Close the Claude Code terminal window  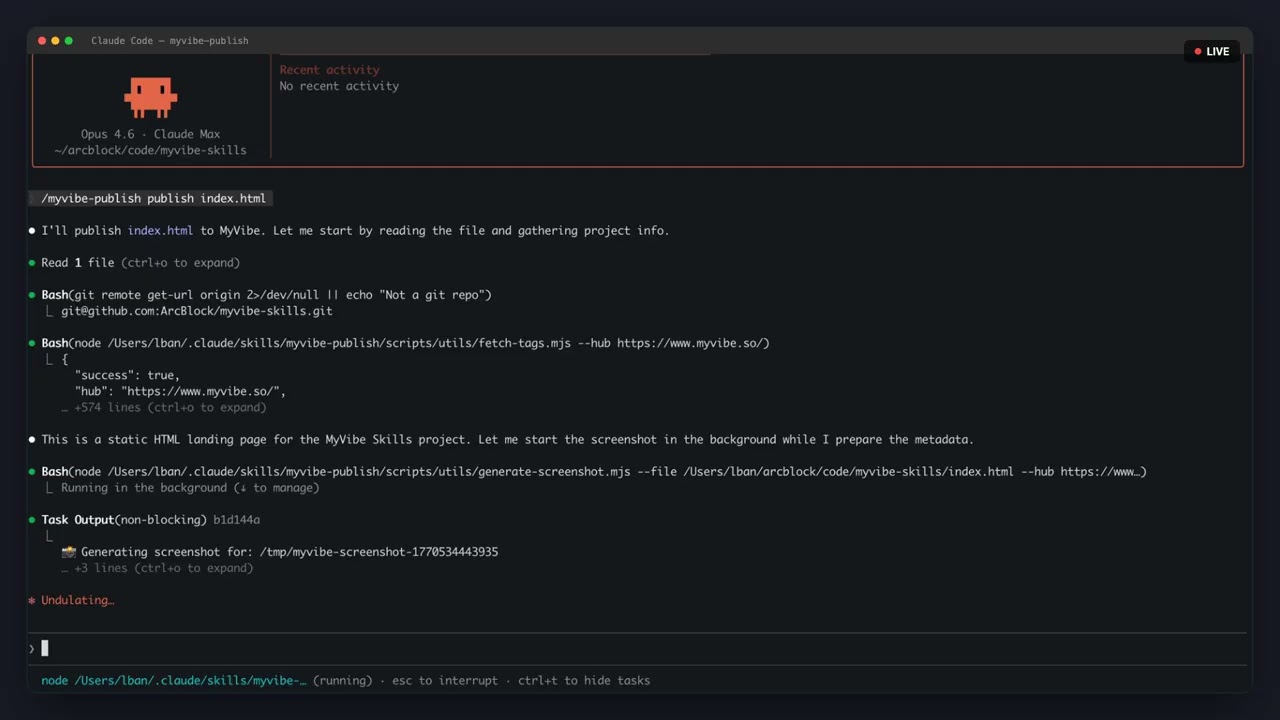42,41
